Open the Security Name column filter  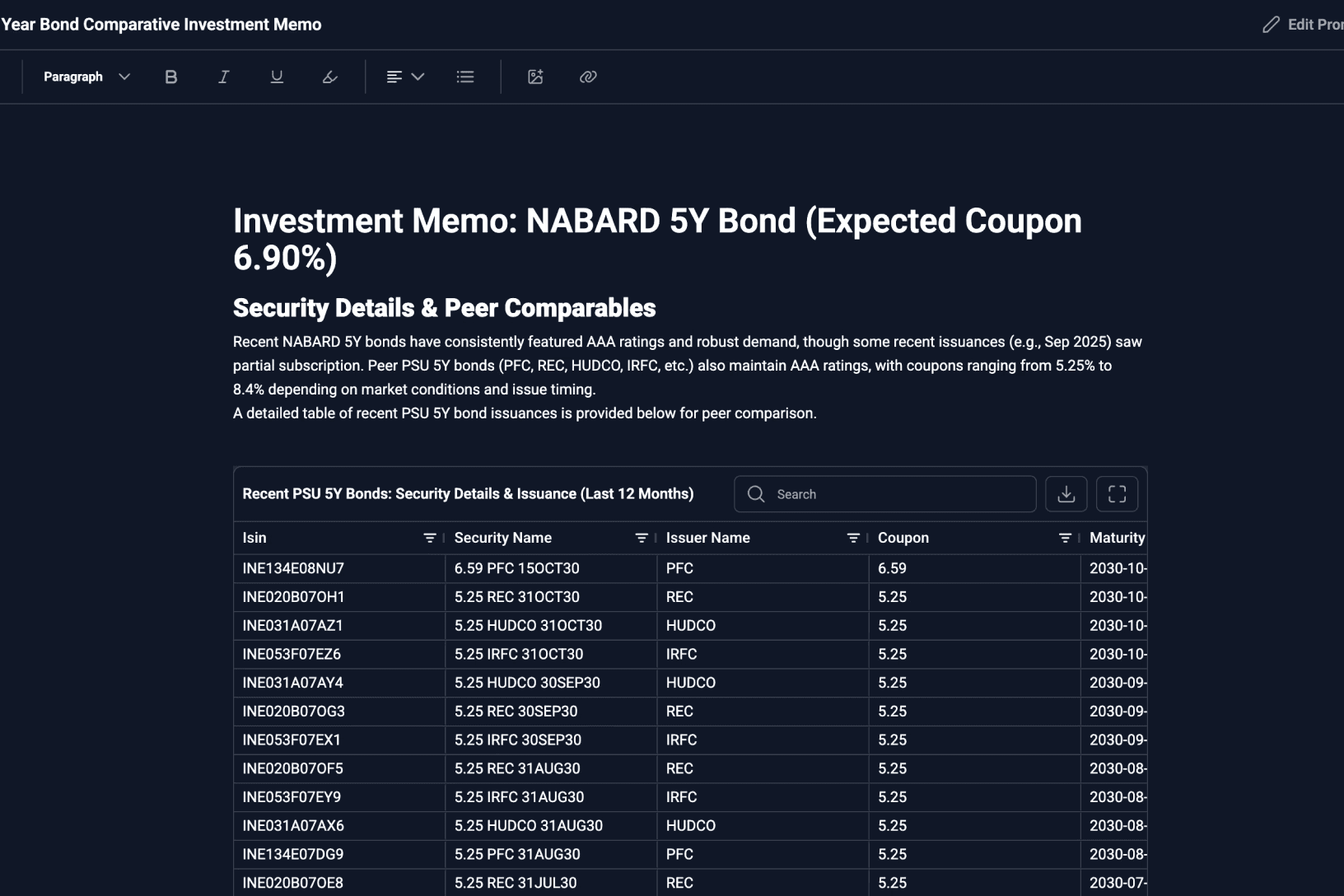tap(642, 538)
